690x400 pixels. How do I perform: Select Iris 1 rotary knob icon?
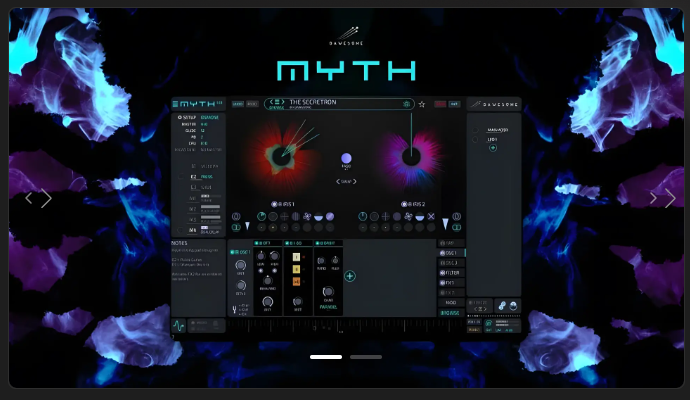point(261,216)
